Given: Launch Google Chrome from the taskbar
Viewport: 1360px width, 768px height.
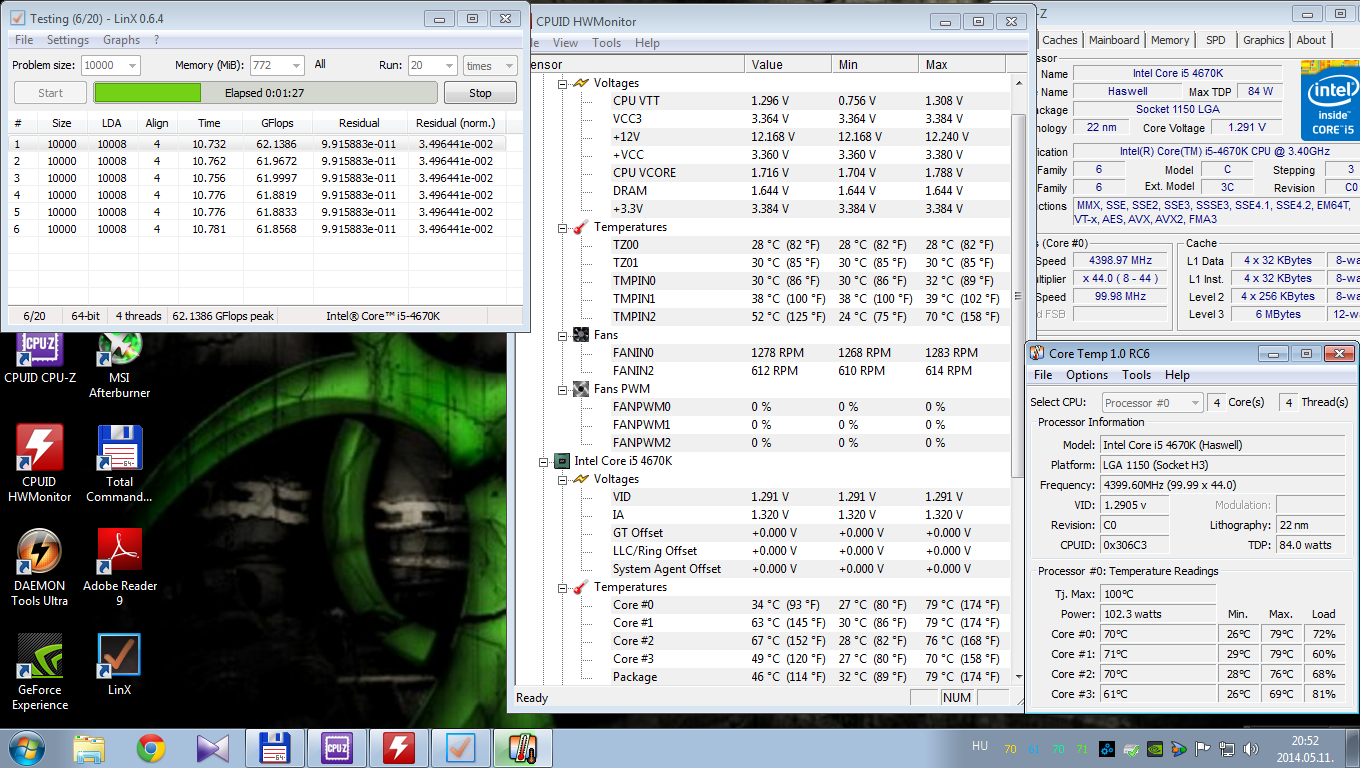Looking at the screenshot, I should point(151,748).
